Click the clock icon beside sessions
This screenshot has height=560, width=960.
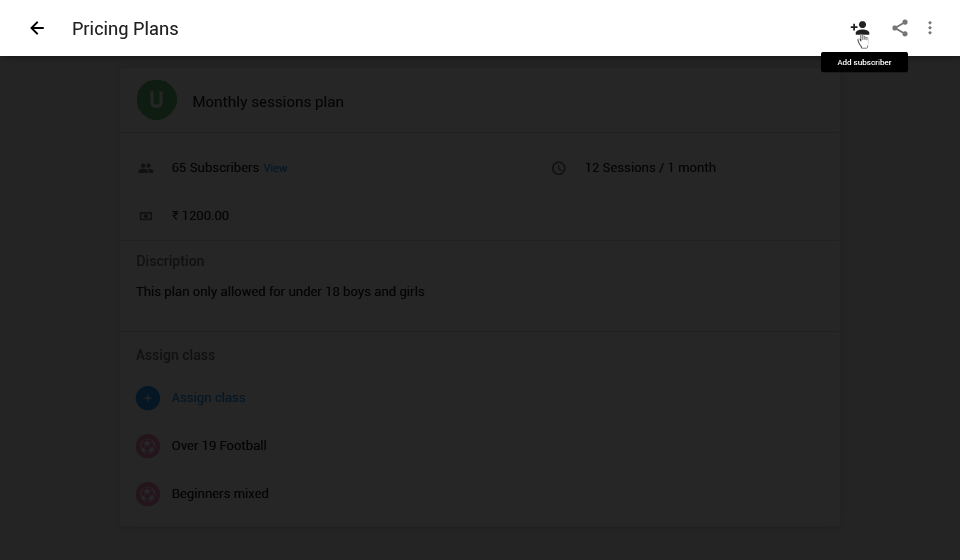click(559, 168)
